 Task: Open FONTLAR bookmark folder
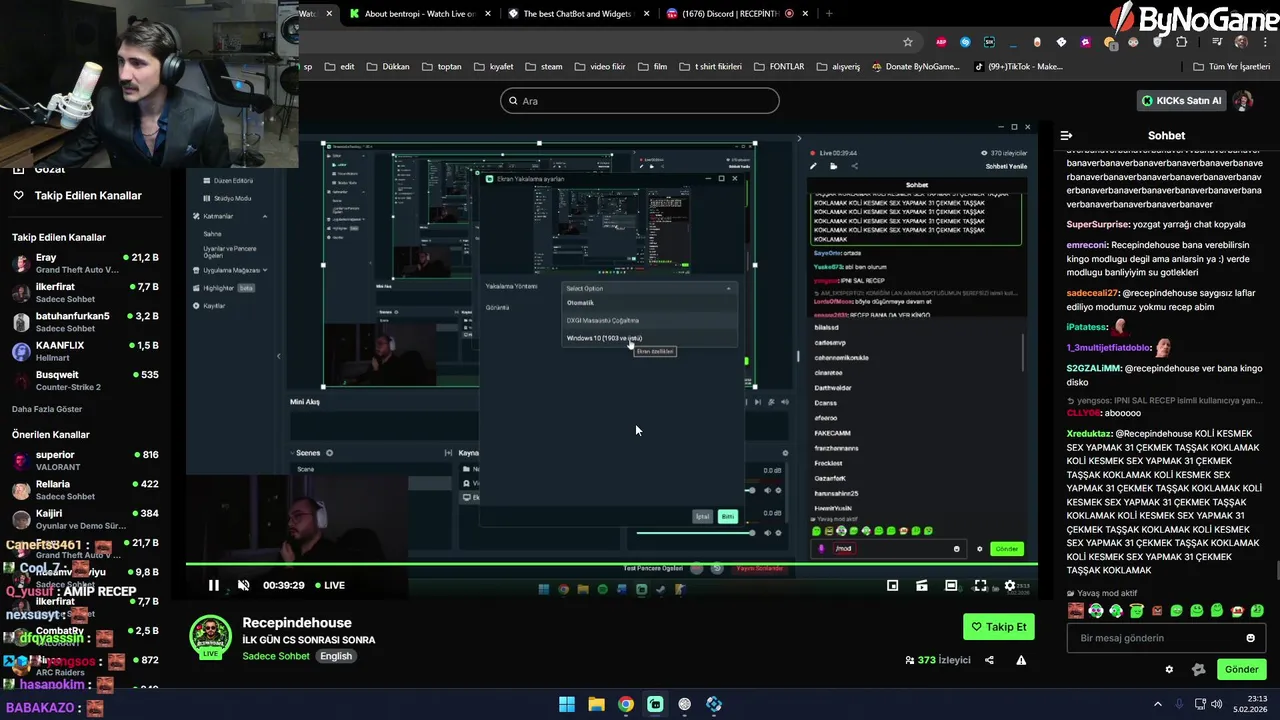pyautogui.click(x=779, y=67)
